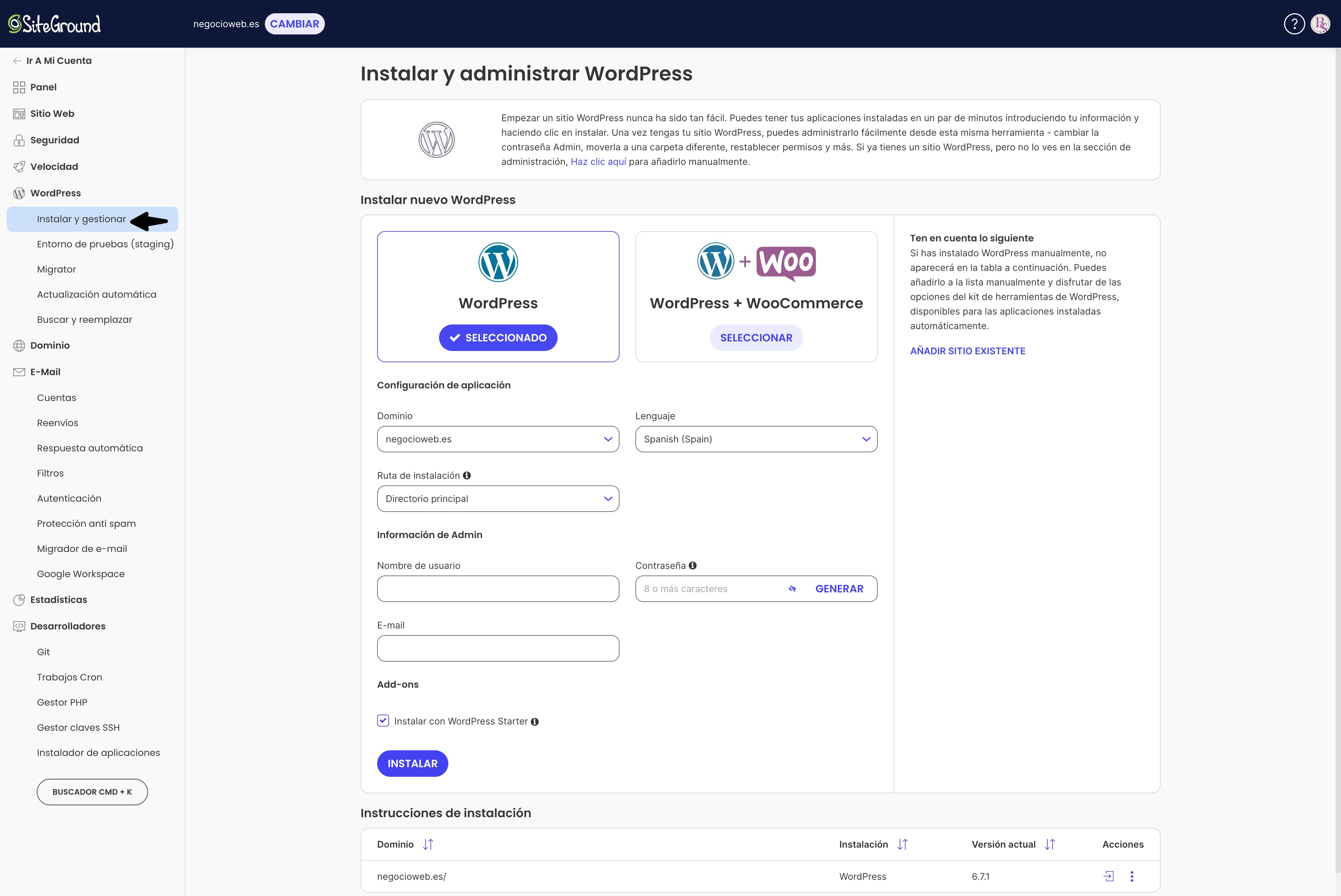Viewport: 1341px width, 896px height.
Task: Toggle password visibility eye icon
Action: tap(792, 589)
